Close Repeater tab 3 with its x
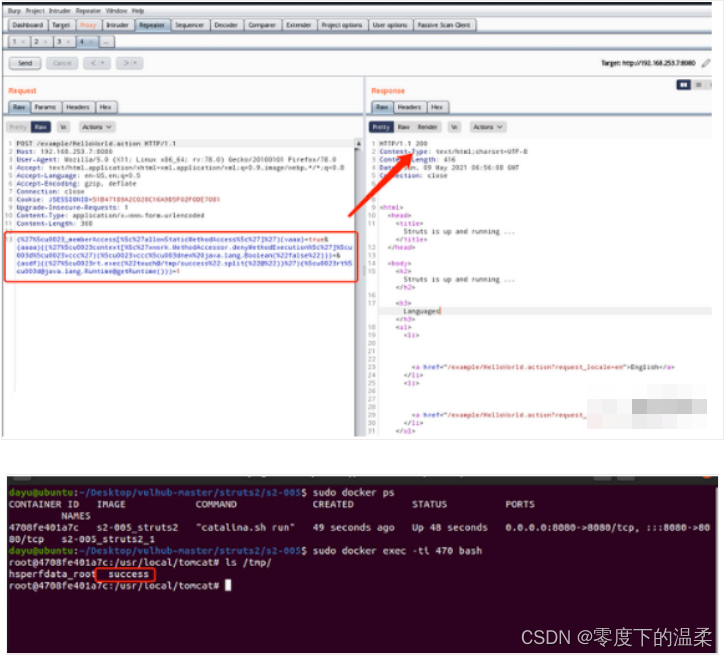The height and width of the screenshot is (657, 728). click(x=68, y=42)
